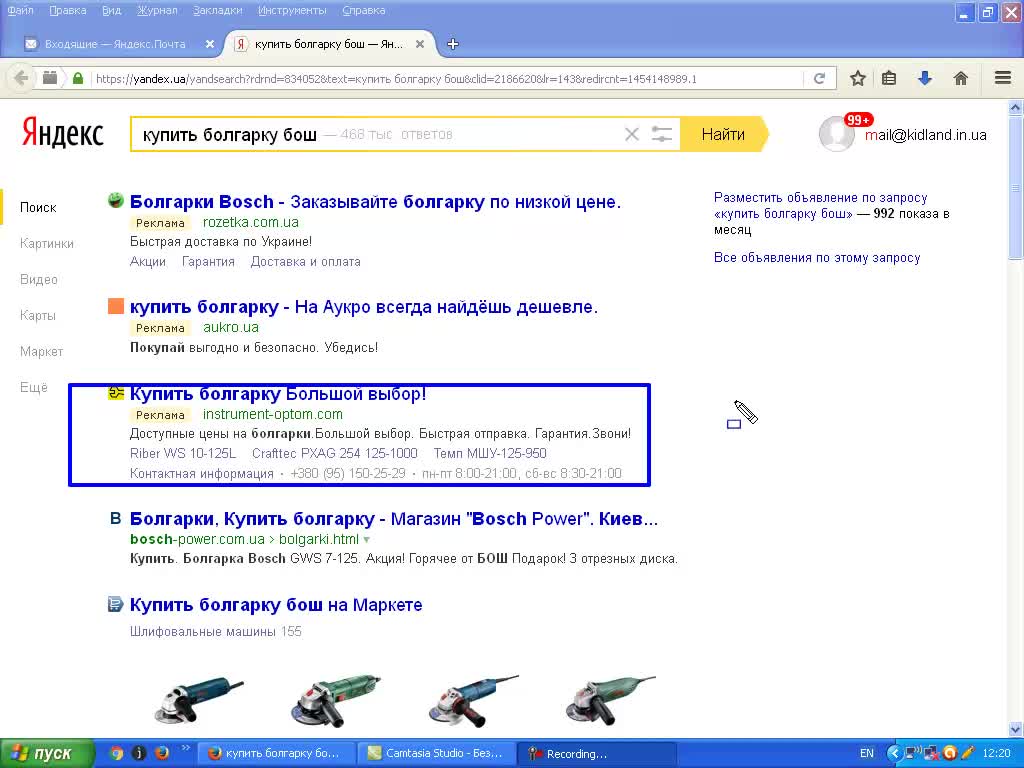Open the user avatar with 99+ badge
Viewport: 1024px width, 768px height.
837,134
